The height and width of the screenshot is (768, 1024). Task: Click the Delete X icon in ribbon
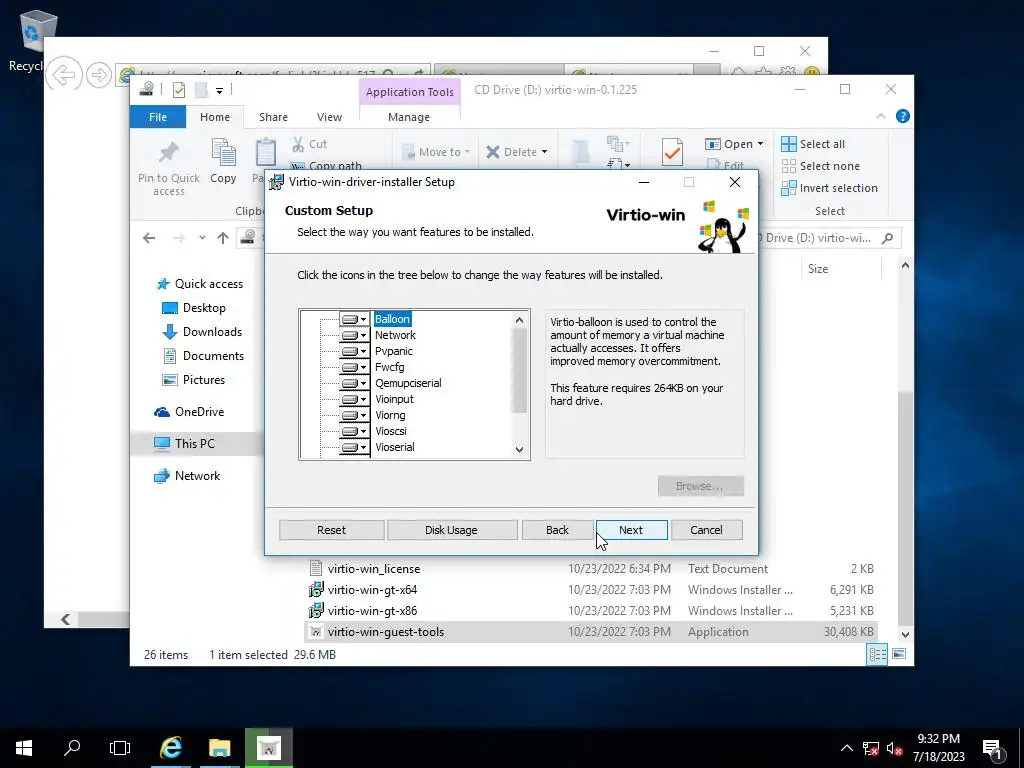point(492,152)
